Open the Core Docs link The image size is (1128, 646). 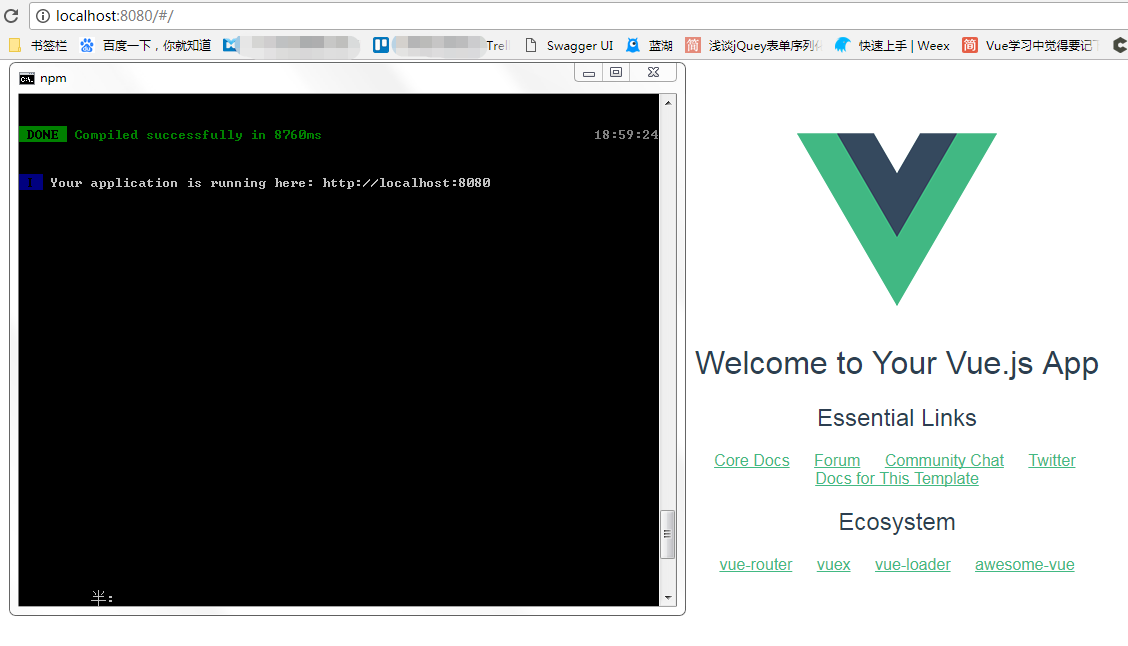coord(751,460)
